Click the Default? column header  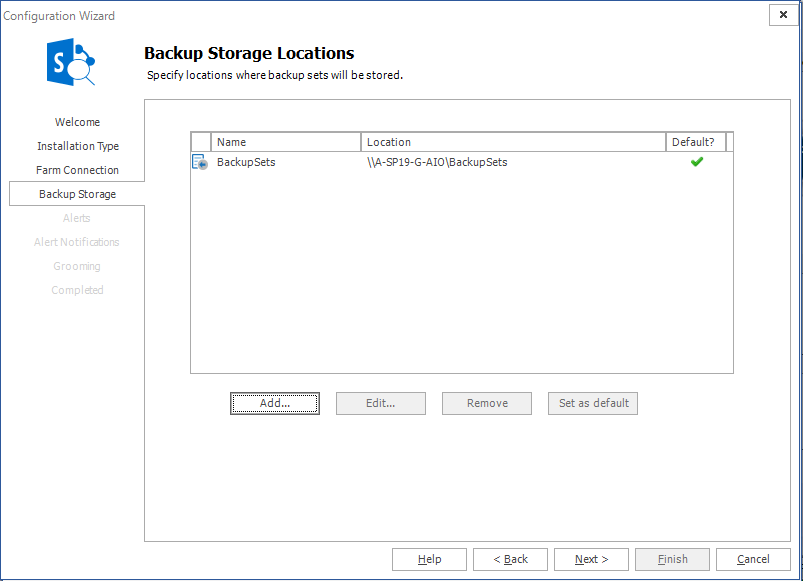click(x=694, y=142)
